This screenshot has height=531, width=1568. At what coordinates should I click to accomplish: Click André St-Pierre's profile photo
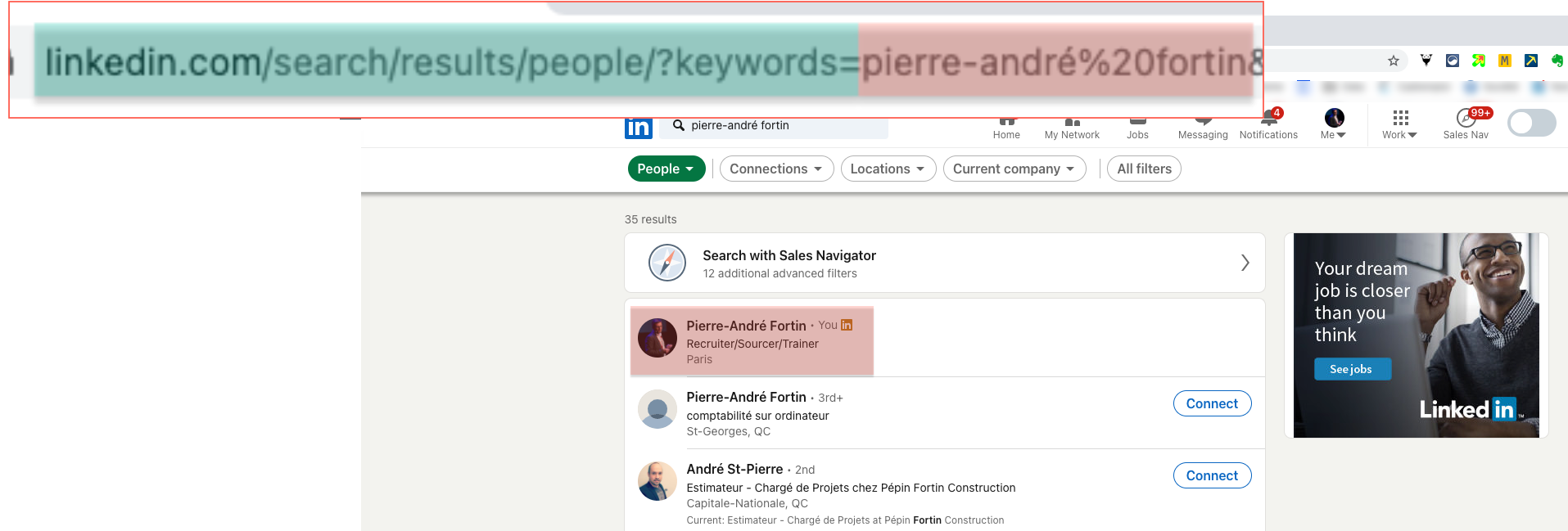pos(657,481)
